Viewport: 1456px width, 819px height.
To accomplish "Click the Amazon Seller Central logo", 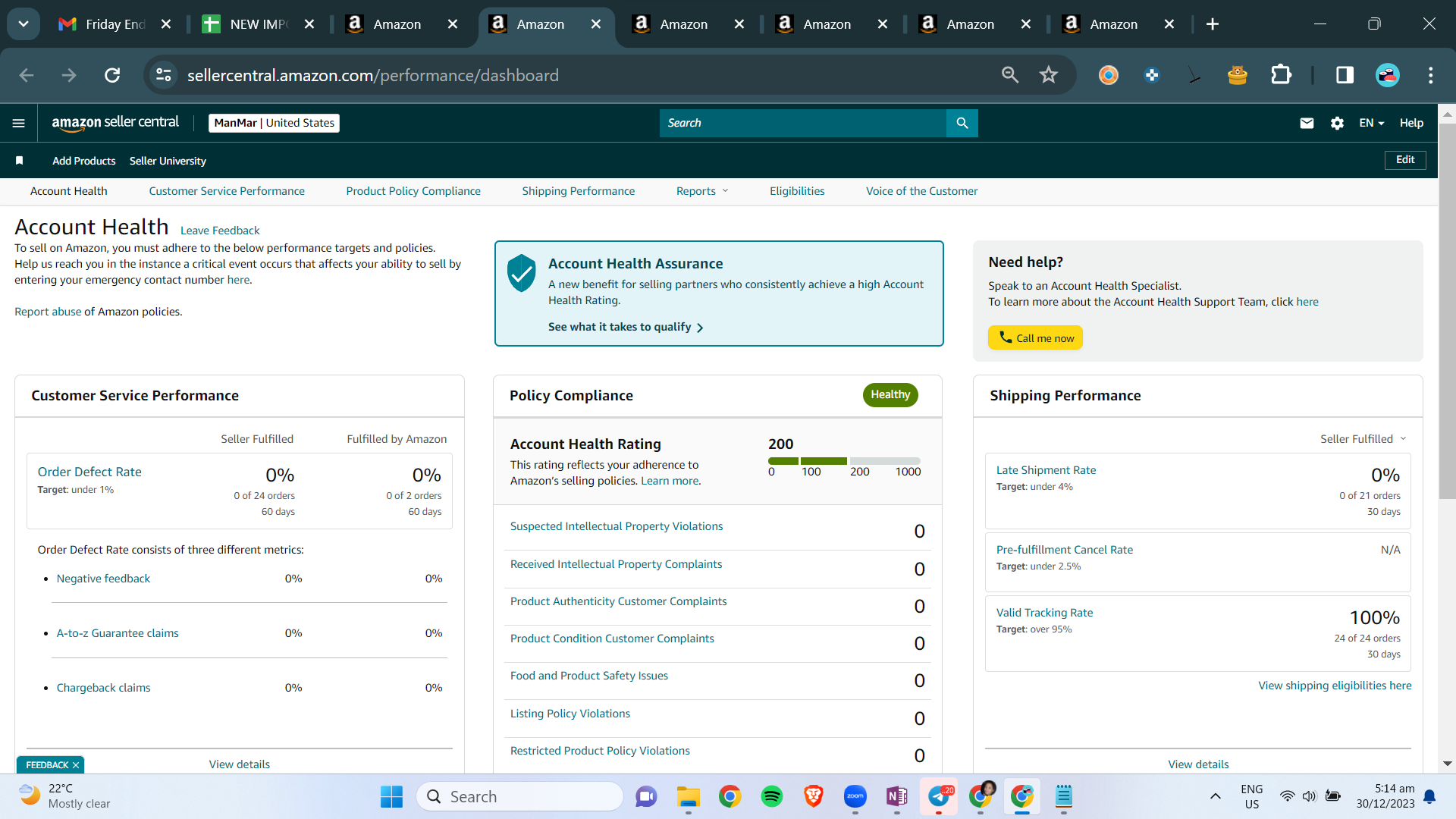I will click(x=115, y=123).
